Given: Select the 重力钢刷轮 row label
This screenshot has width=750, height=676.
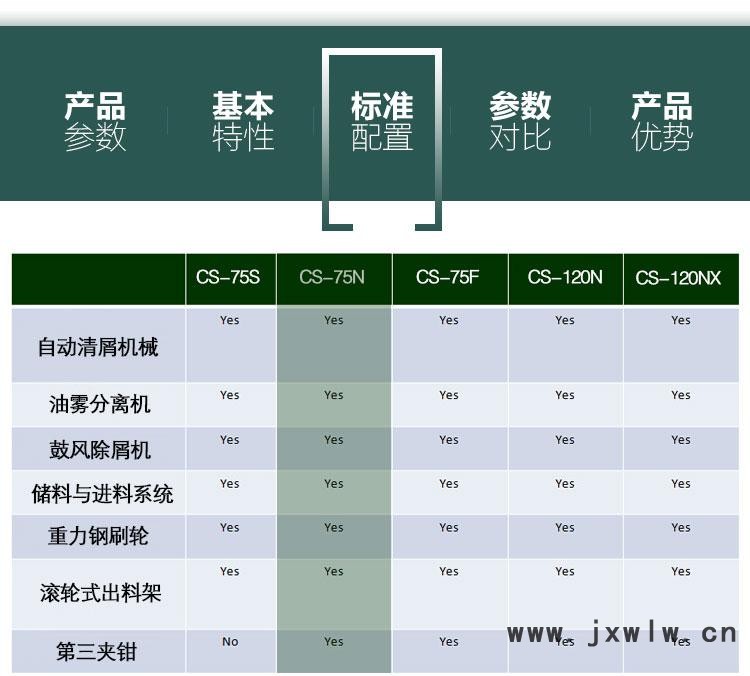Looking at the screenshot, I should 98,536.
